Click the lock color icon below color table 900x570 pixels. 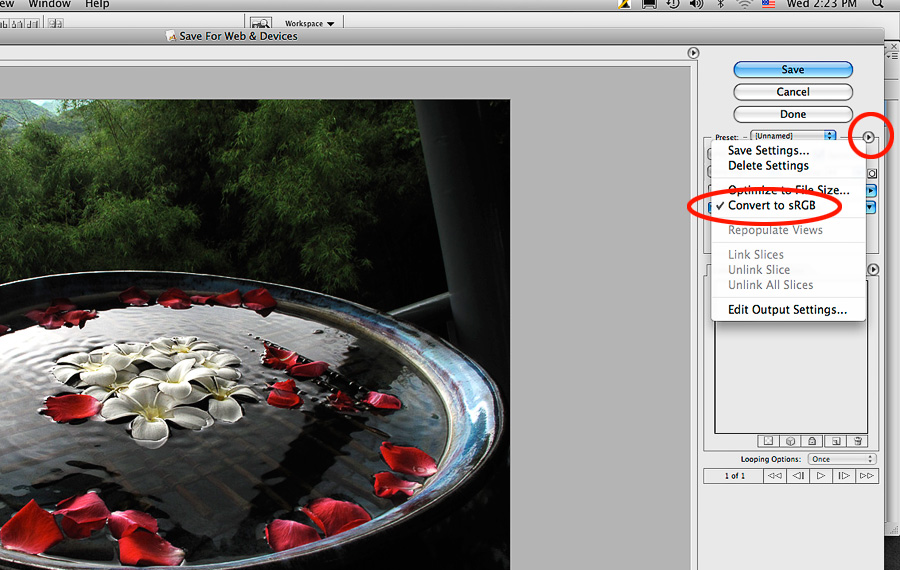click(x=813, y=441)
